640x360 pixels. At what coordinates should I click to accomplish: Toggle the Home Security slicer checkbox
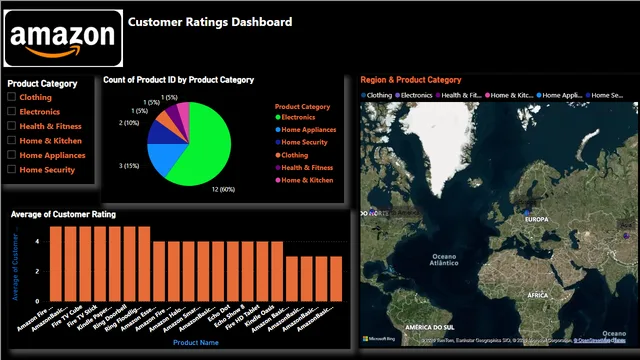pyautogui.click(x=11, y=169)
